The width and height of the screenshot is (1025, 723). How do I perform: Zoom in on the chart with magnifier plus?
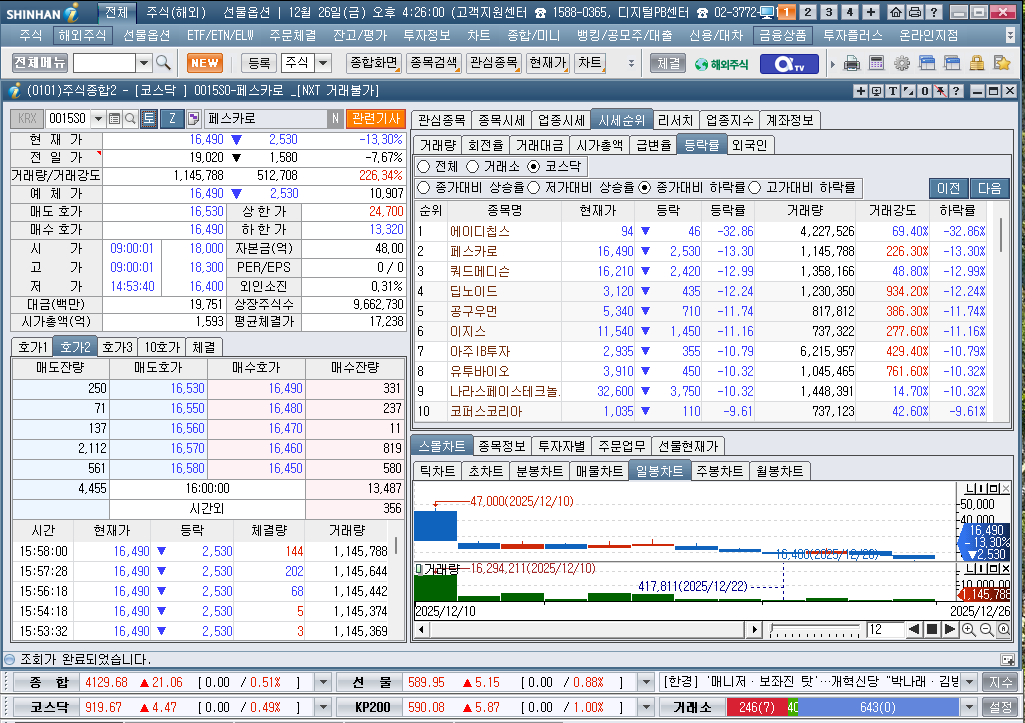969,630
